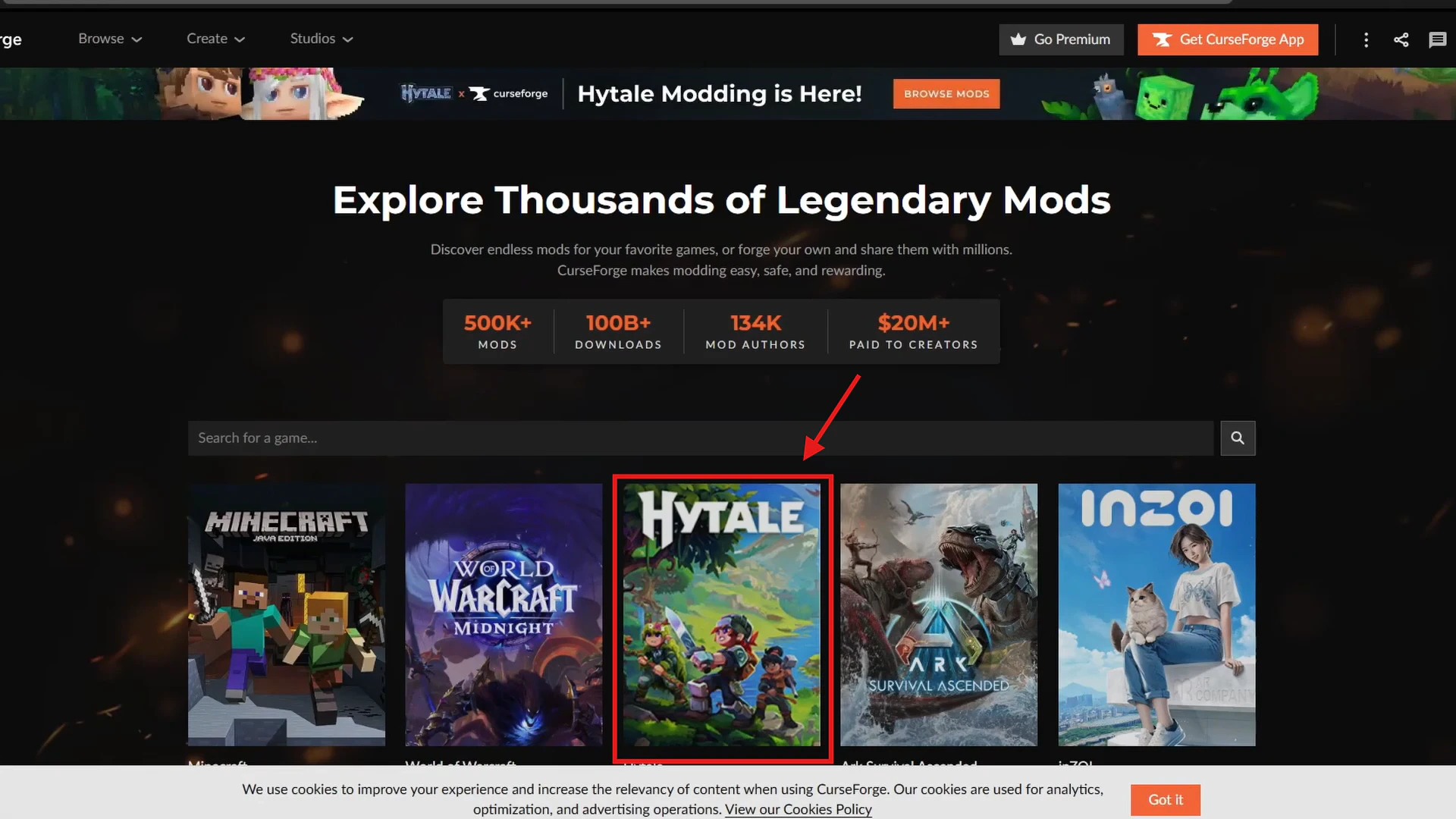Click the magnifier search button
Image resolution: width=1456 pixels, height=819 pixels.
[1238, 438]
